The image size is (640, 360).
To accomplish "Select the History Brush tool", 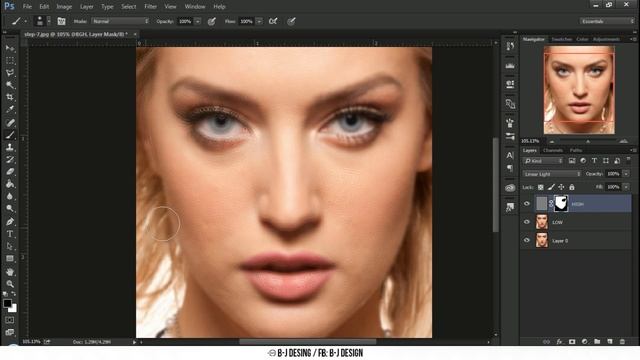I will [10, 160].
